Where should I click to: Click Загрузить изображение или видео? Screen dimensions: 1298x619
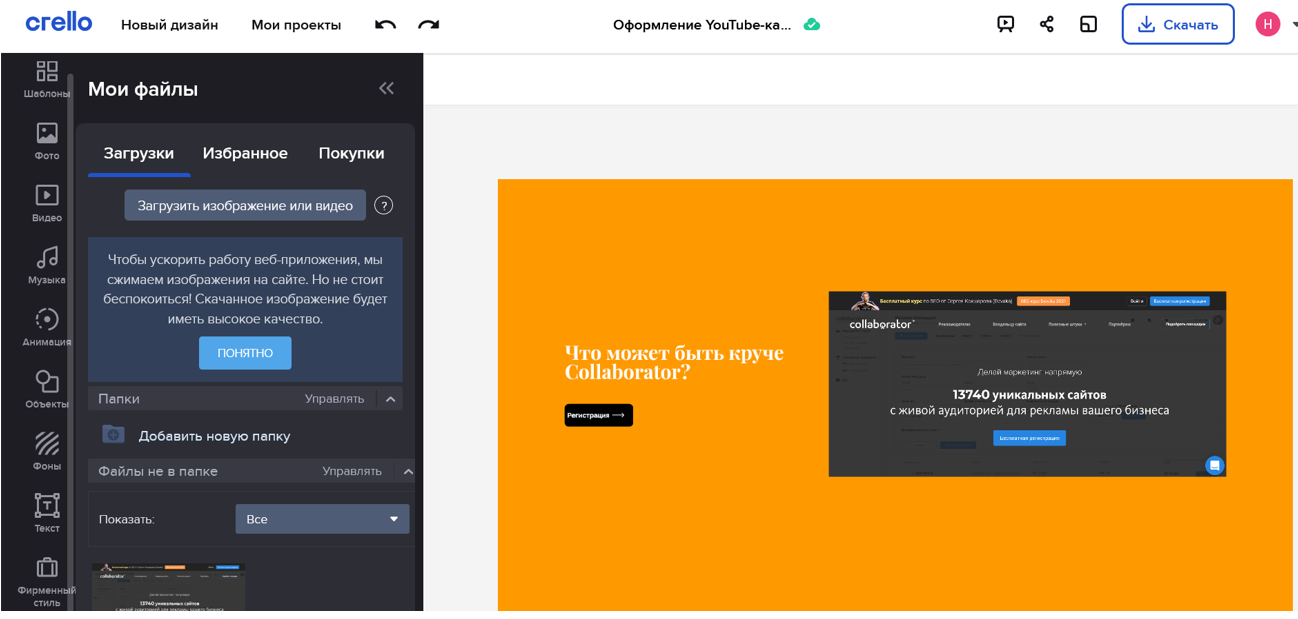(245, 205)
